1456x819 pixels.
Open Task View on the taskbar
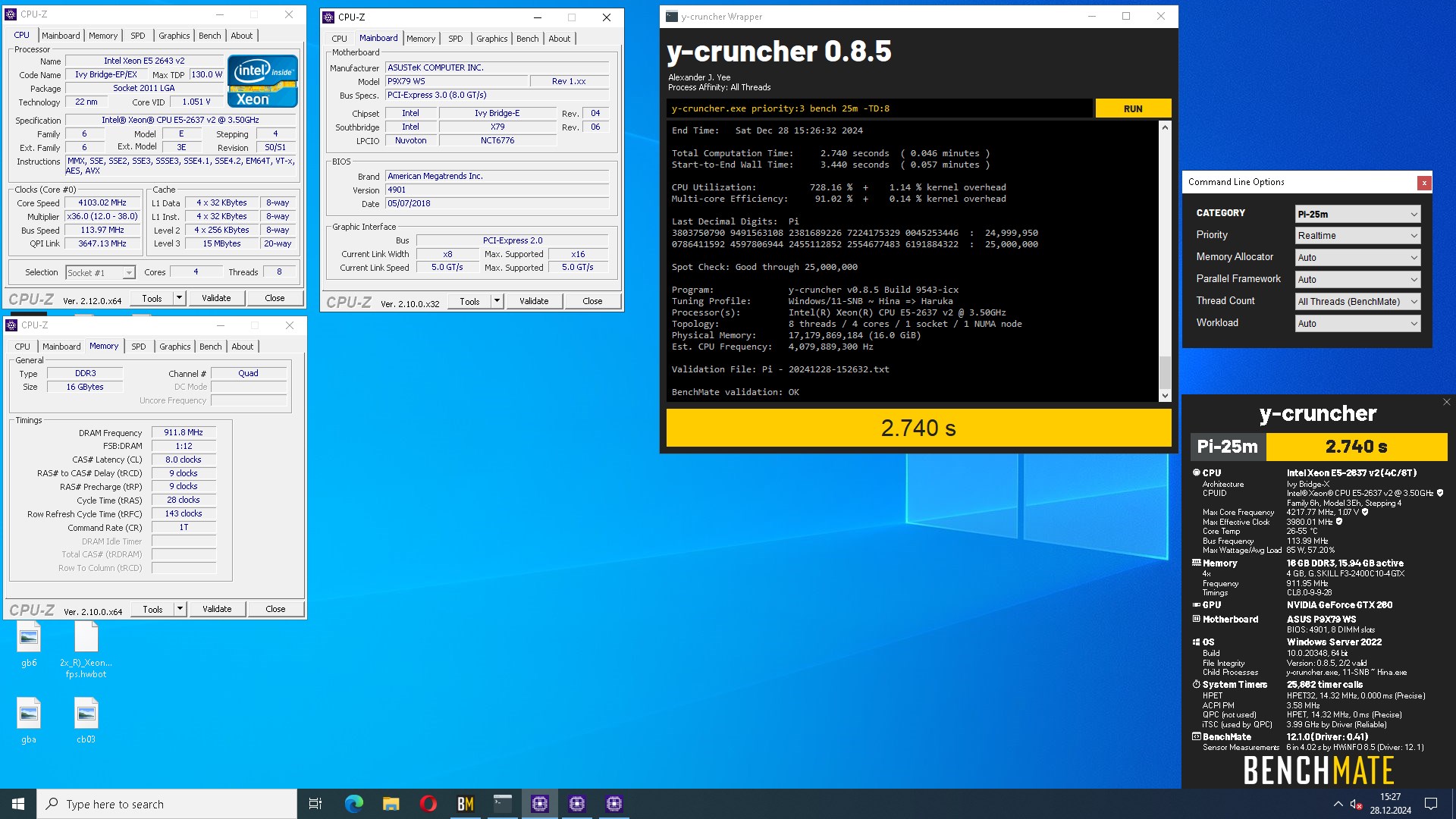point(315,804)
